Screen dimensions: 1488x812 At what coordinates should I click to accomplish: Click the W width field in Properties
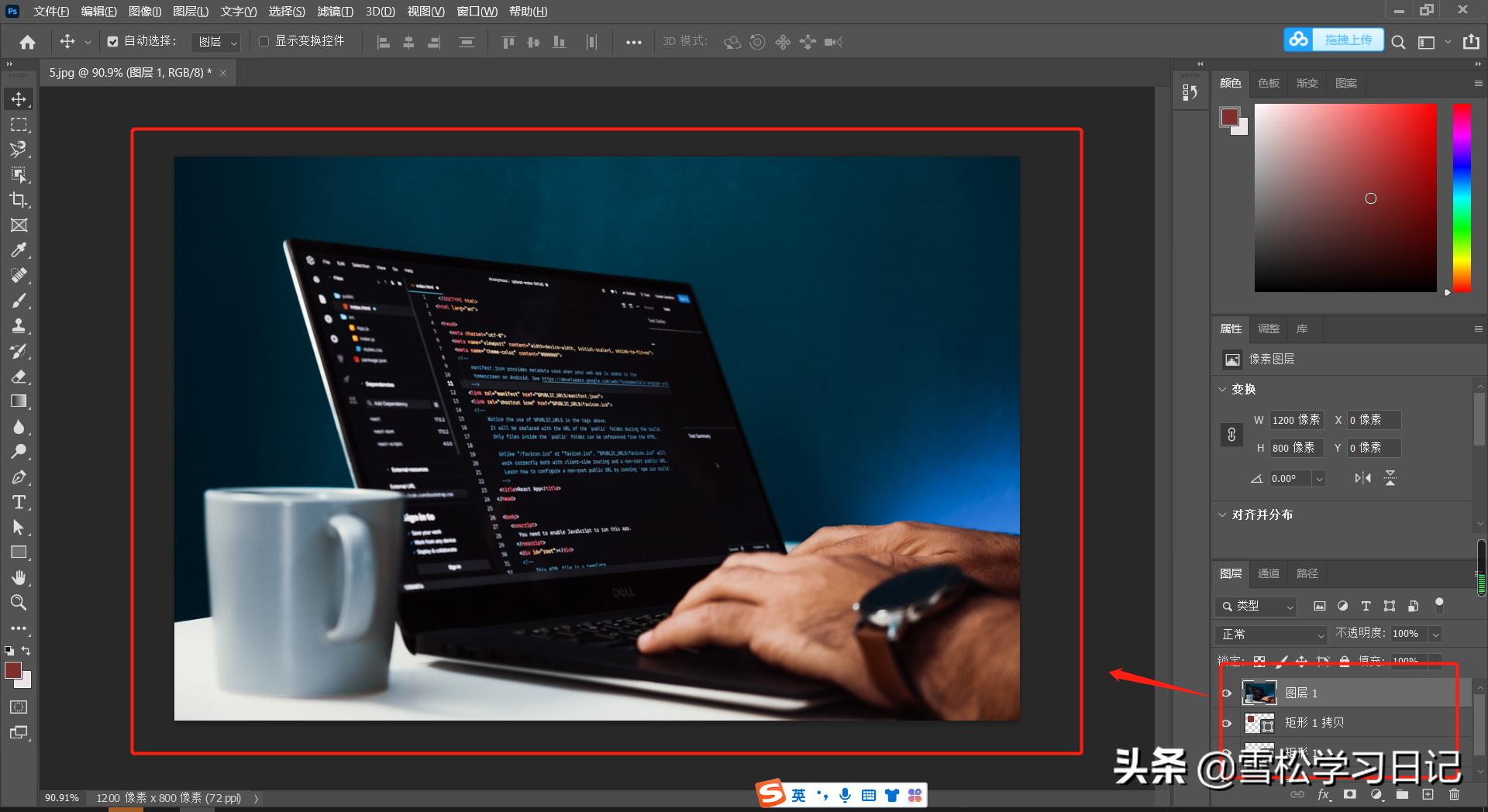click(1297, 420)
